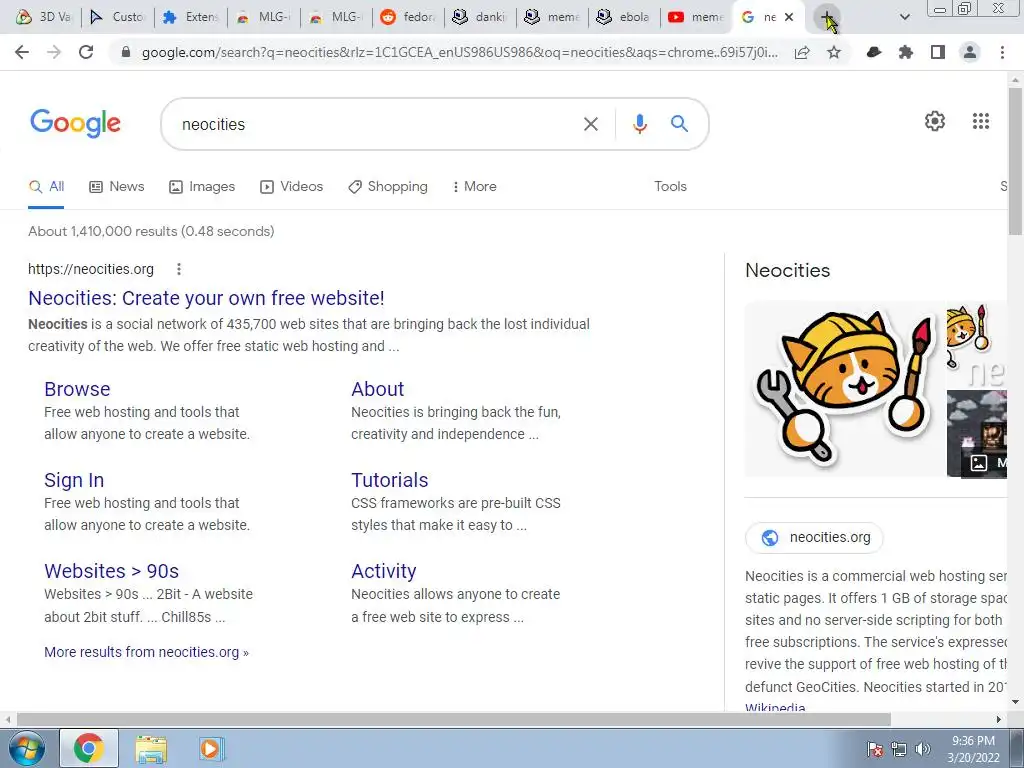Submit search with the magnifier icon
1024x768 pixels.
pos(679,123)
